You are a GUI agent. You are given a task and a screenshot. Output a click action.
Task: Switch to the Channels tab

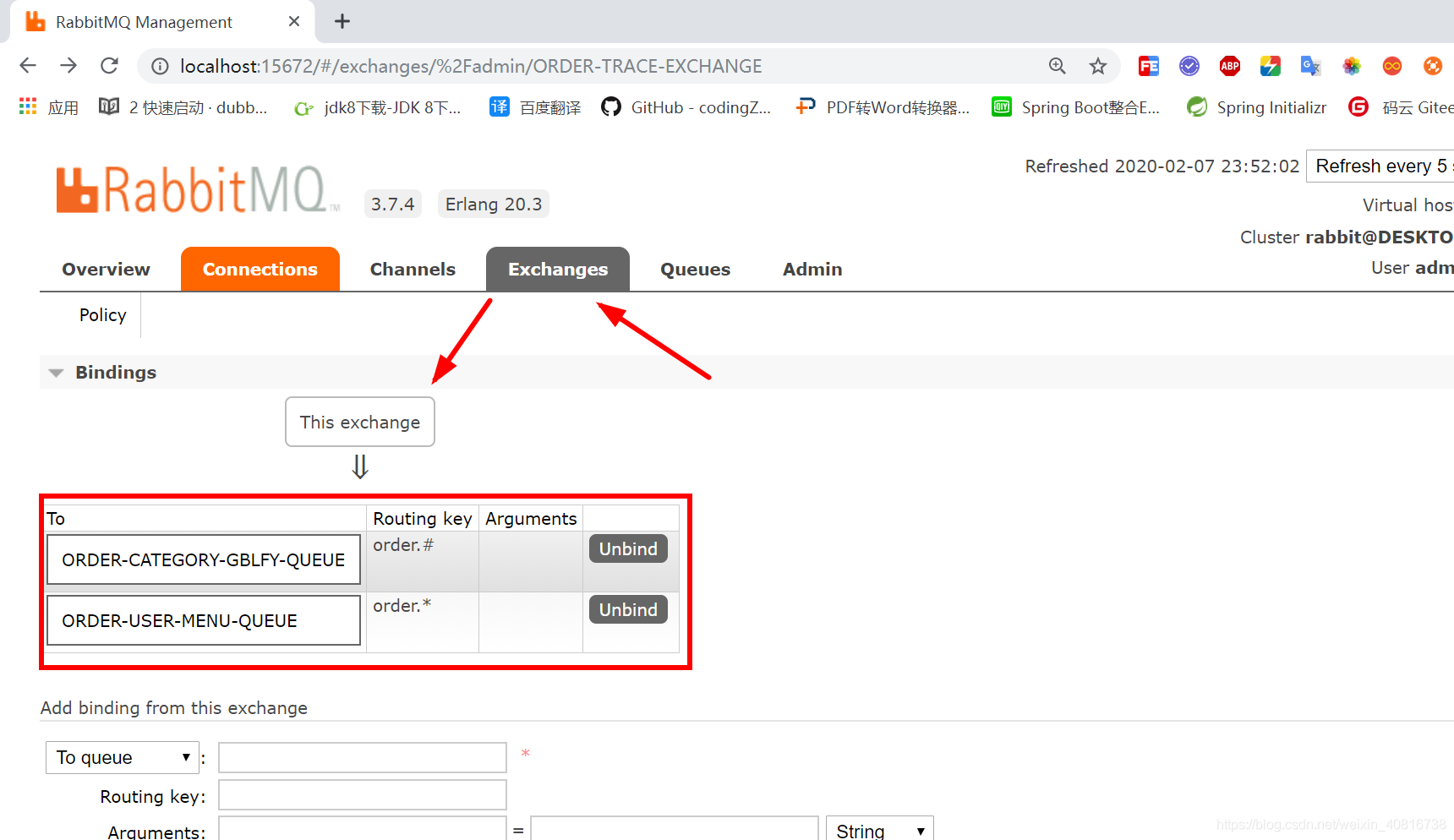click(x=413, y=270)
